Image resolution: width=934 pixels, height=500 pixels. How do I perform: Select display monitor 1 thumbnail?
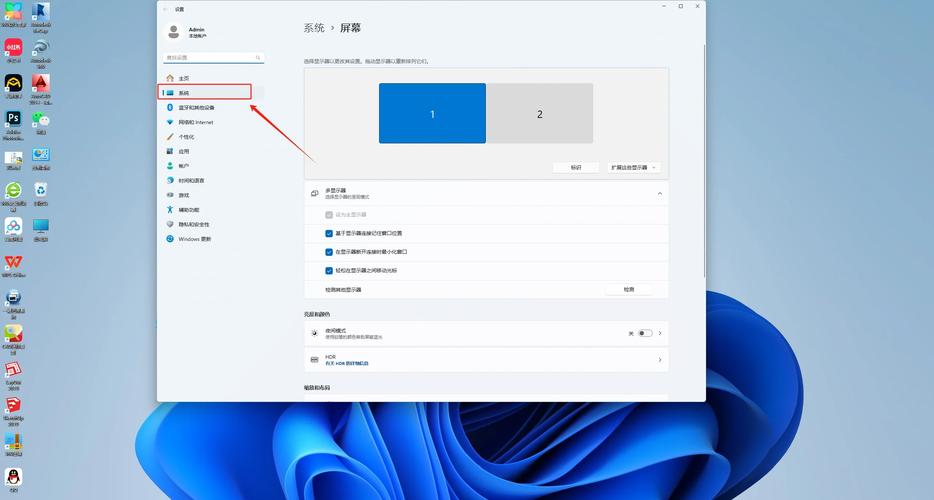point(432,113)
